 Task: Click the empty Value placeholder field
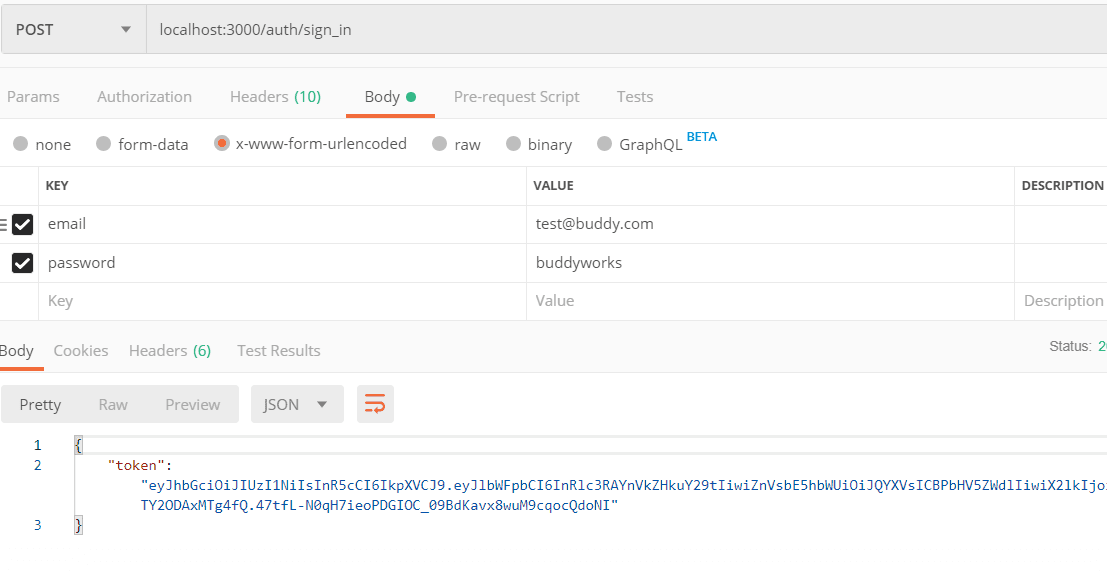(770, 301)
